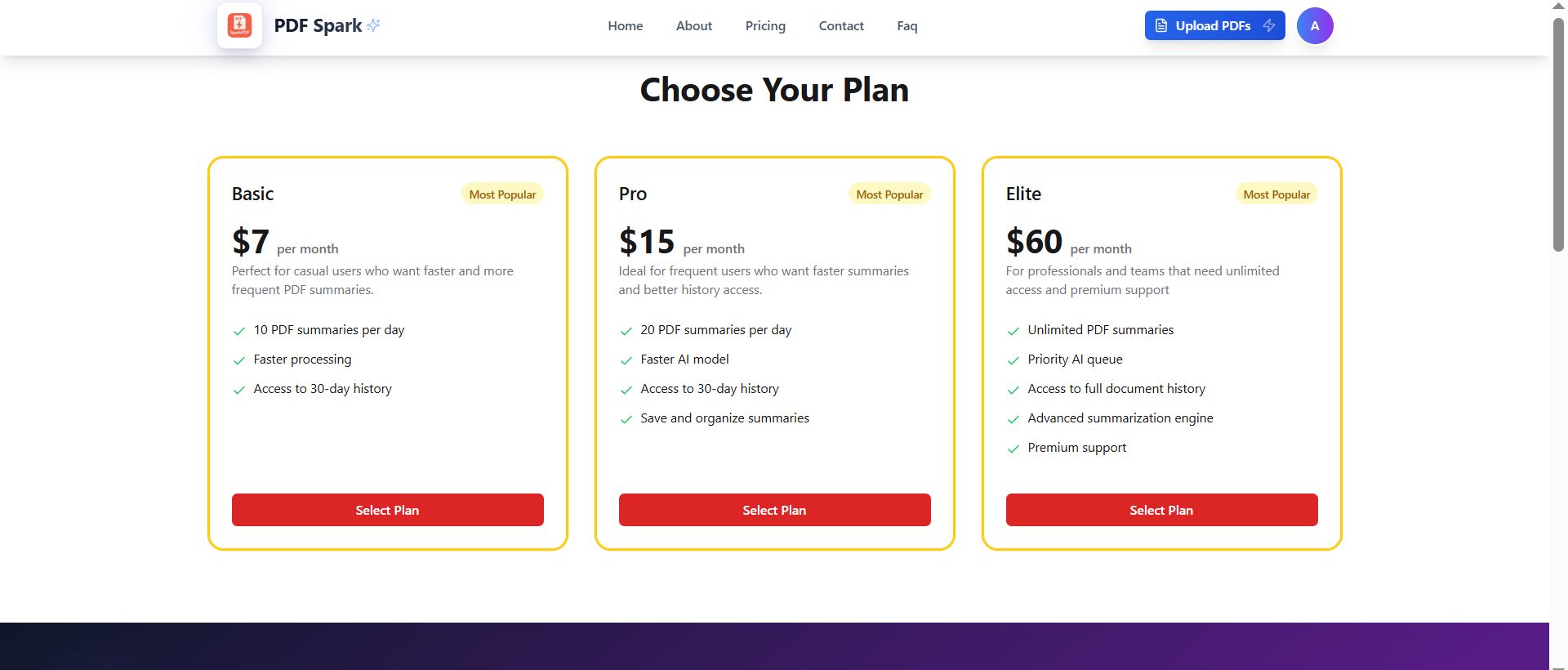This screenshot has width=1568, height=670.
Task: Open the user avatar 'A' menu
Action: click(1314, 25)
